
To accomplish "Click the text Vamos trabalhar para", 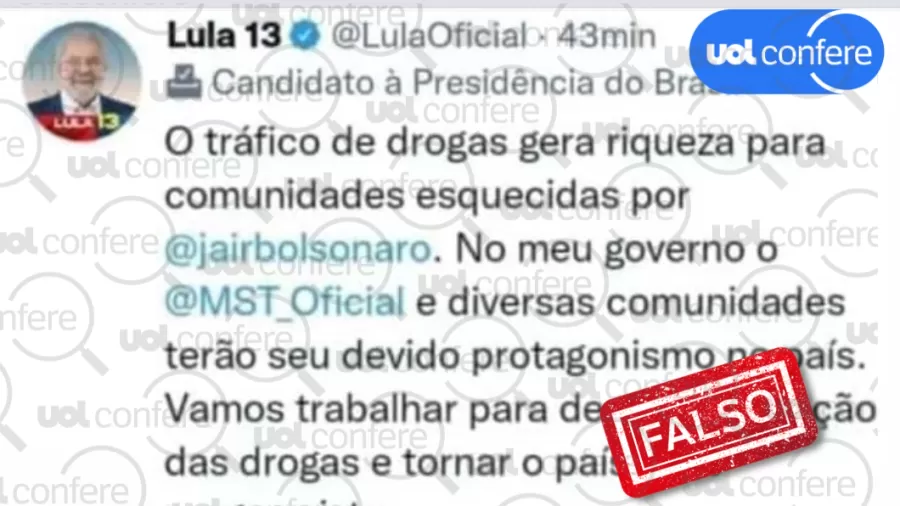I will tap(356, 409).
